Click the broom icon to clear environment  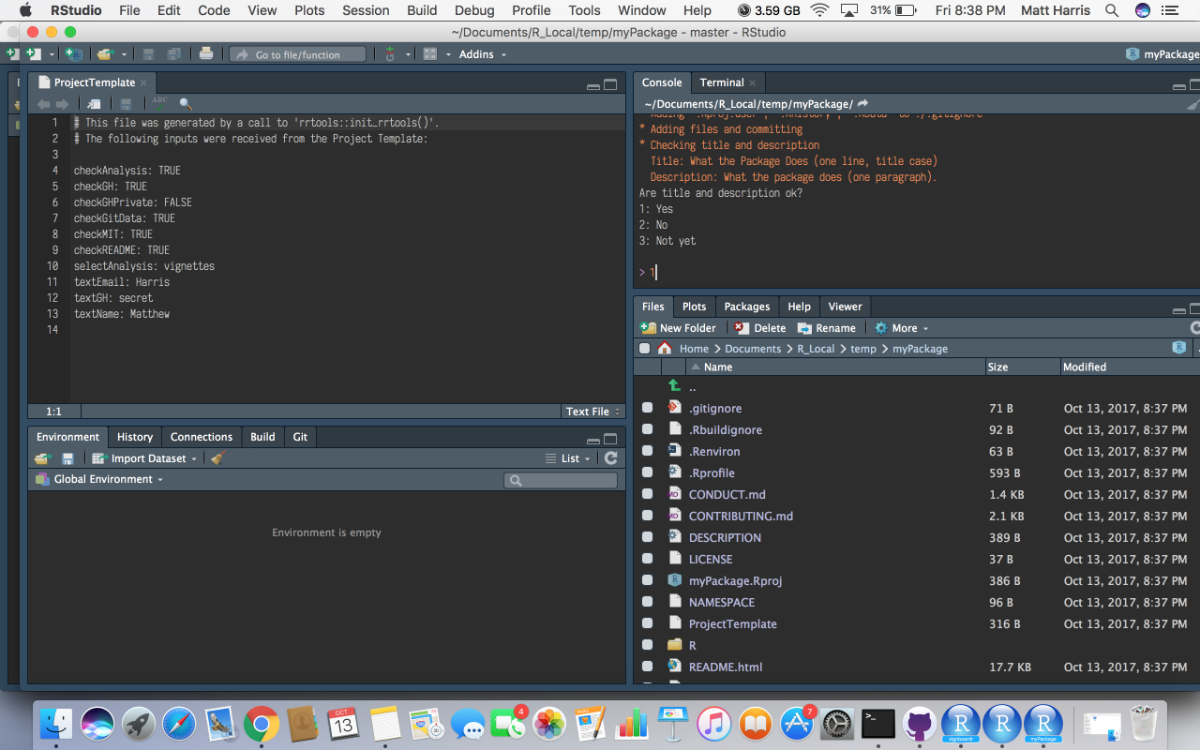pyautogui.click(x=218, y=458)
